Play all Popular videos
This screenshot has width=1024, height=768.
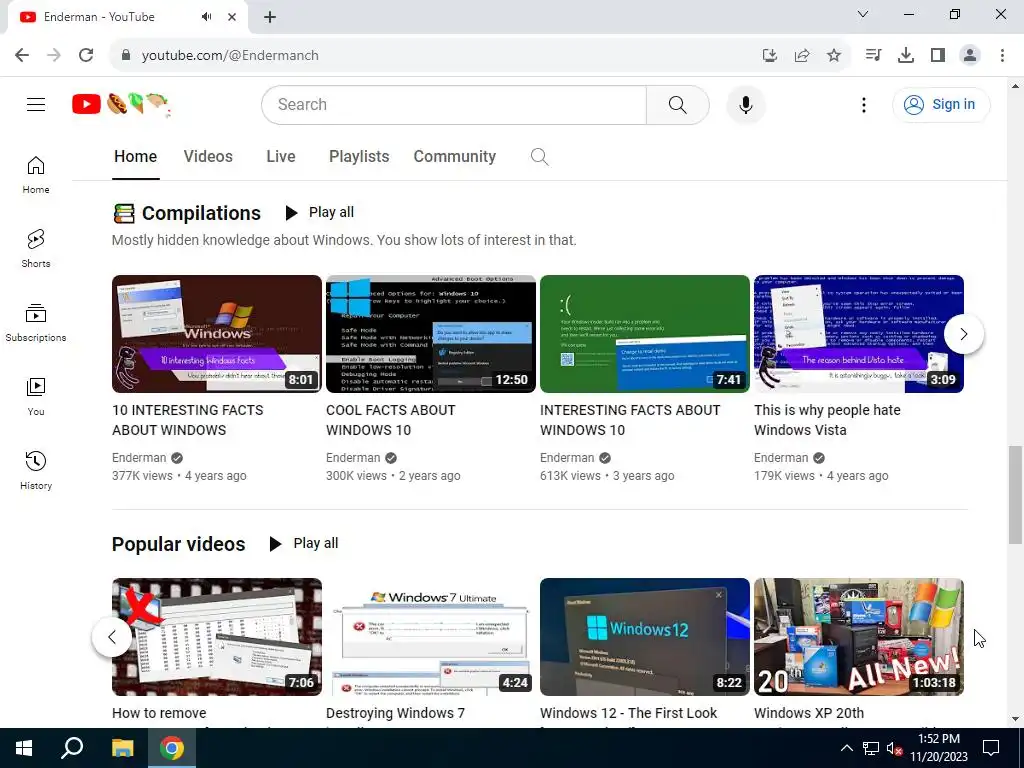(304, 543)
